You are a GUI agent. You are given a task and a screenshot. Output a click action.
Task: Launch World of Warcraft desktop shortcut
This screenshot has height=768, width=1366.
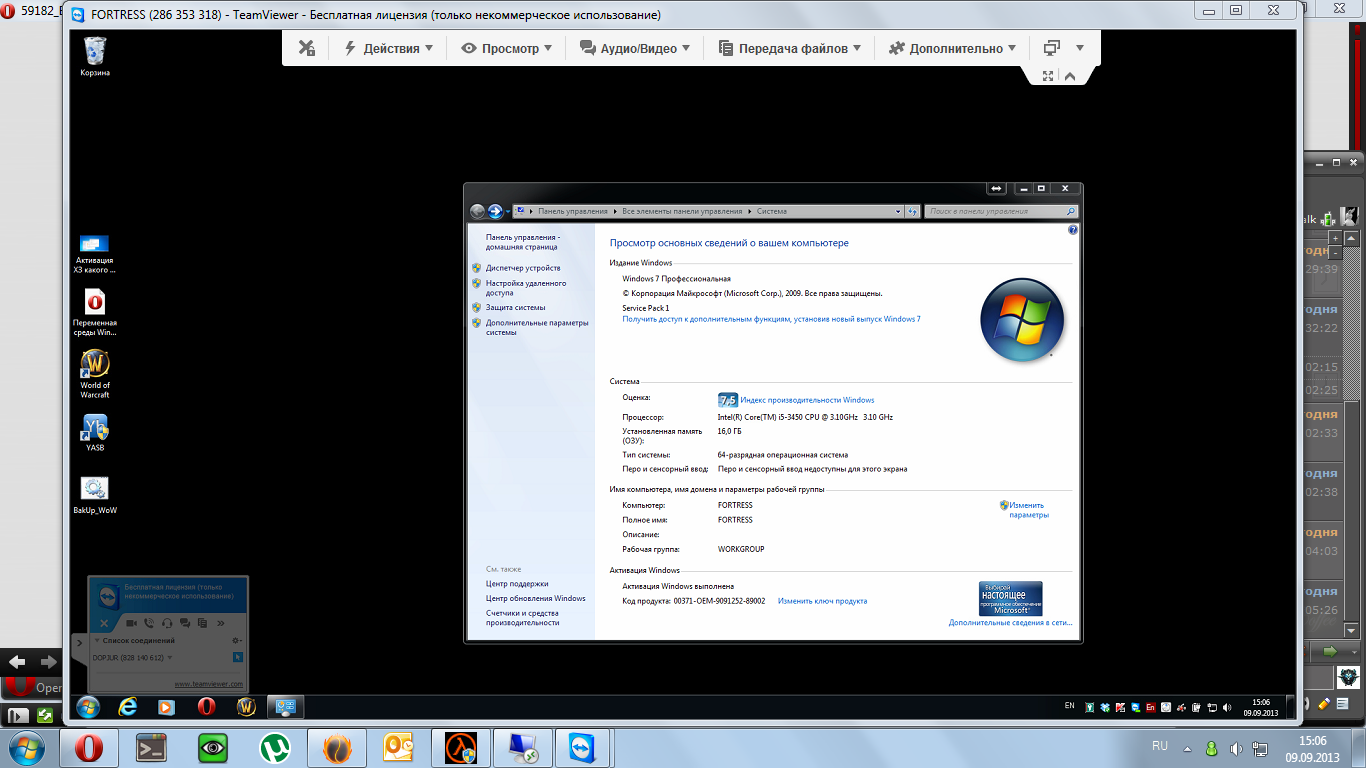coord(95,374)
